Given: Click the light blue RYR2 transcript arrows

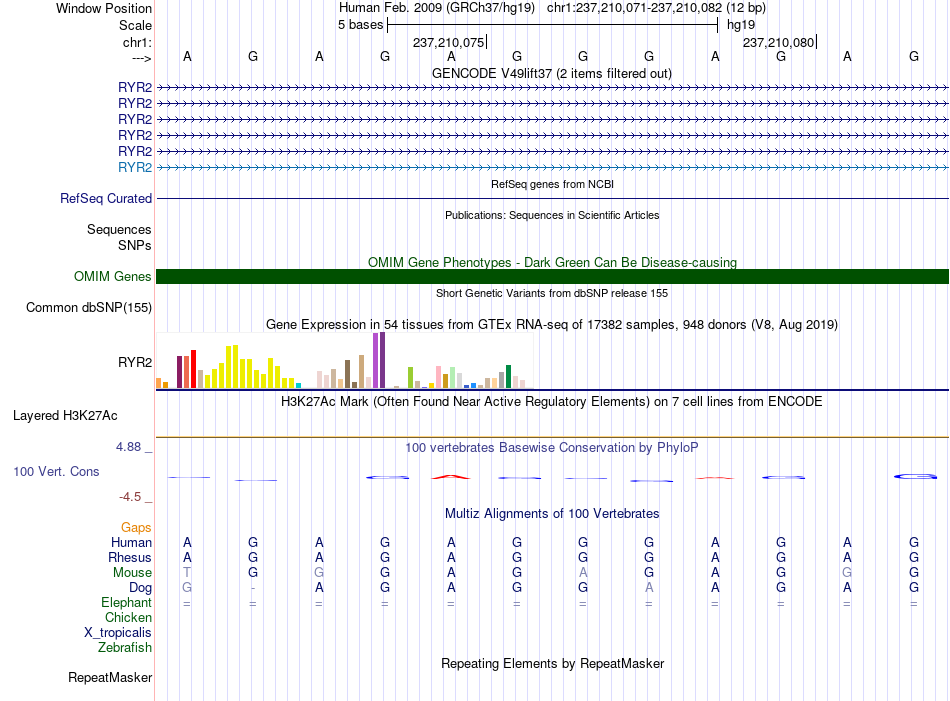Looking at the screenshot, I should (552, 167).
